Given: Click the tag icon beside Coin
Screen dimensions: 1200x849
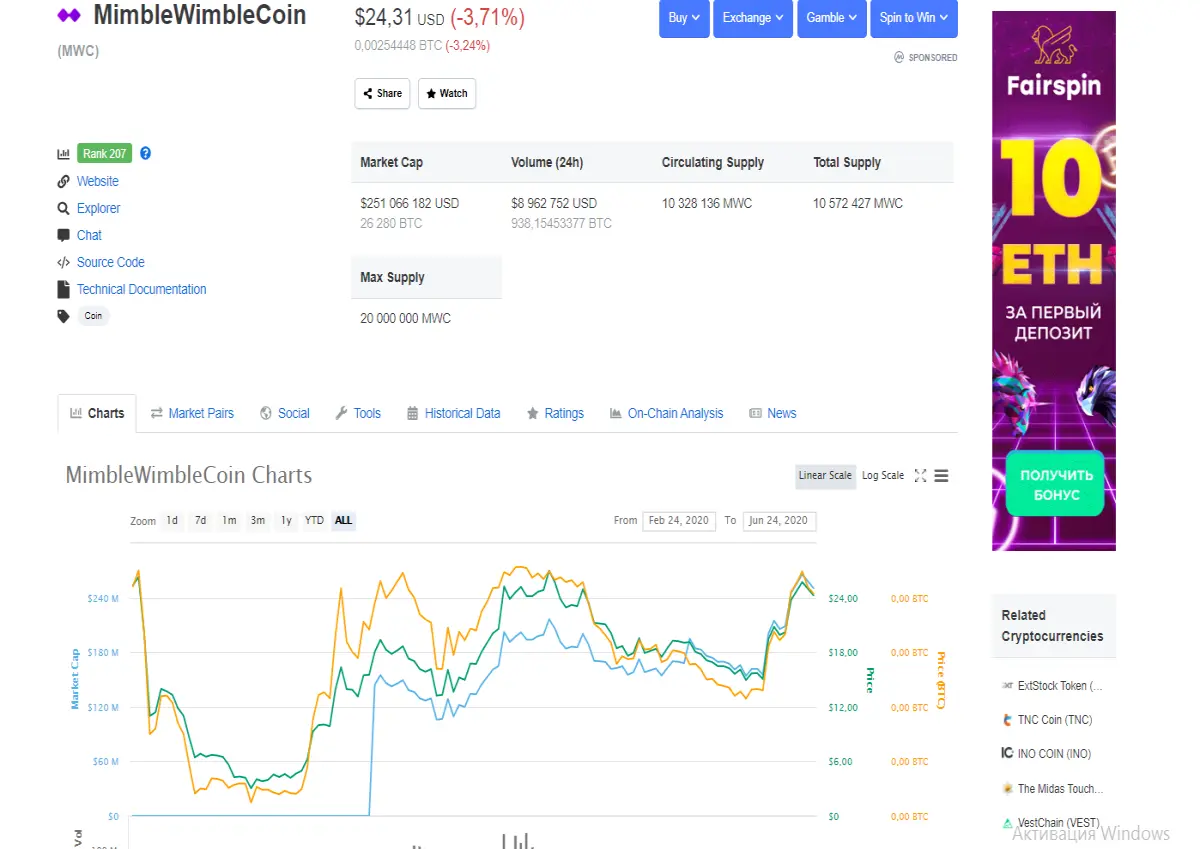Looking at the screenshot, I should 64,316.
